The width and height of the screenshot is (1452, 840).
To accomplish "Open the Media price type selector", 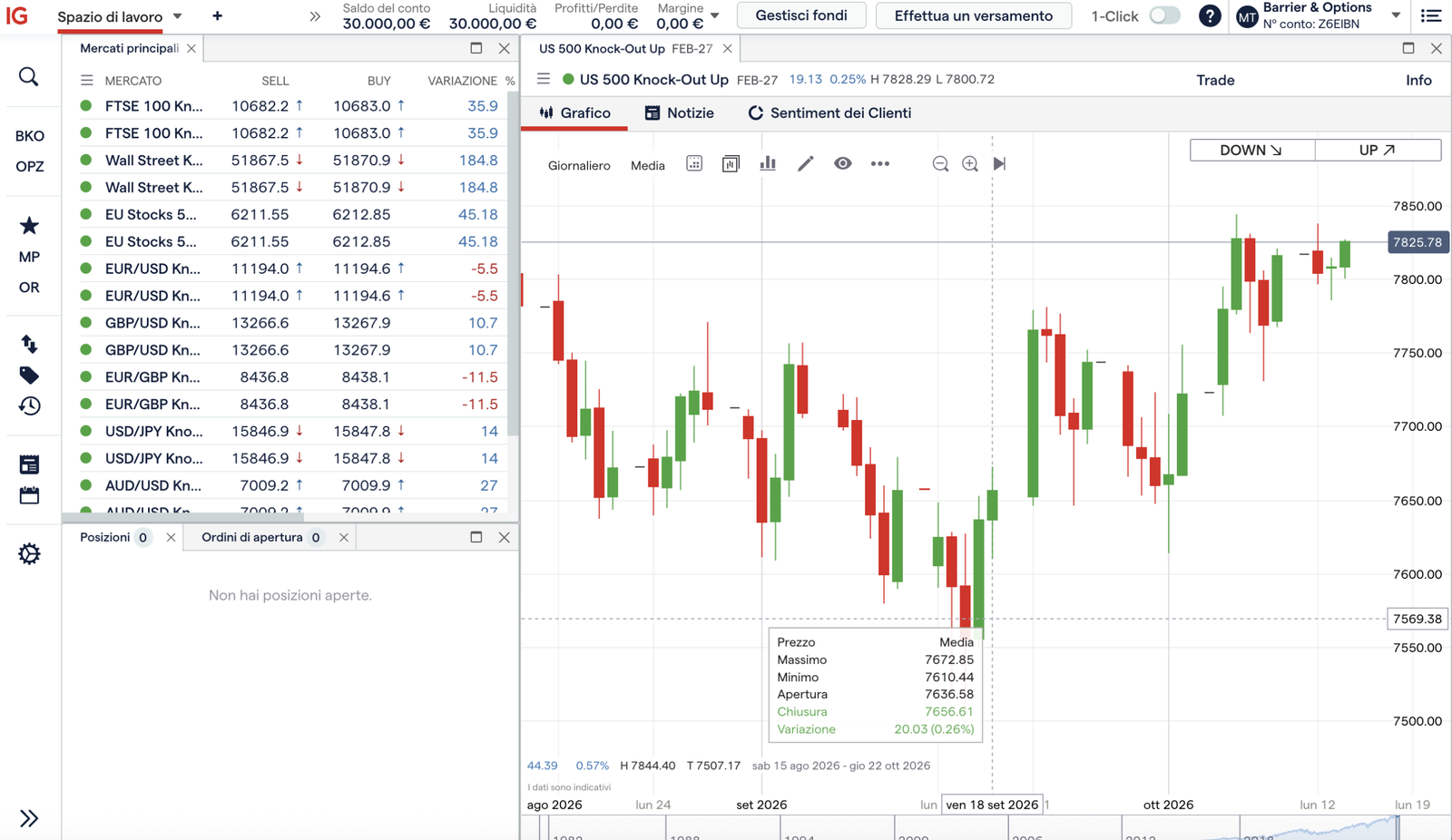I will point(648,165).
